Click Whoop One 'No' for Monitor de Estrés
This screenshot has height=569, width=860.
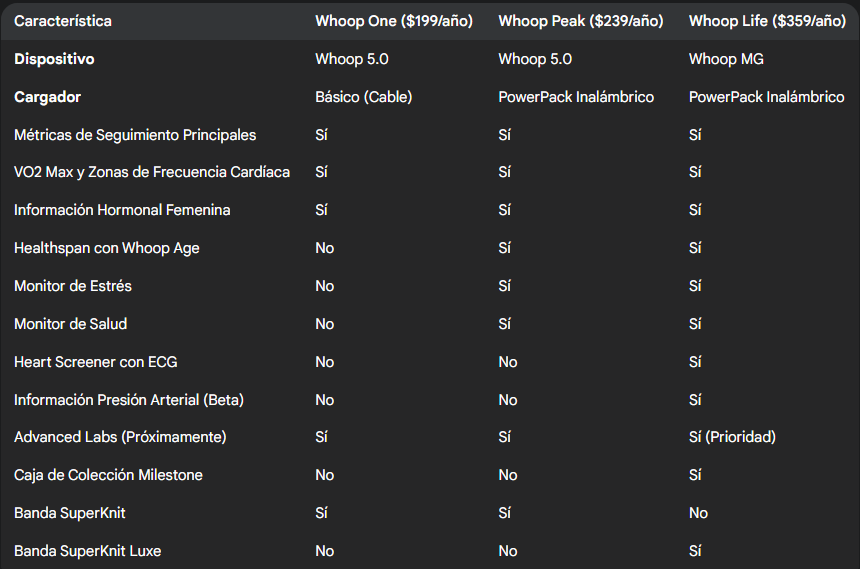tap(325, 286)
